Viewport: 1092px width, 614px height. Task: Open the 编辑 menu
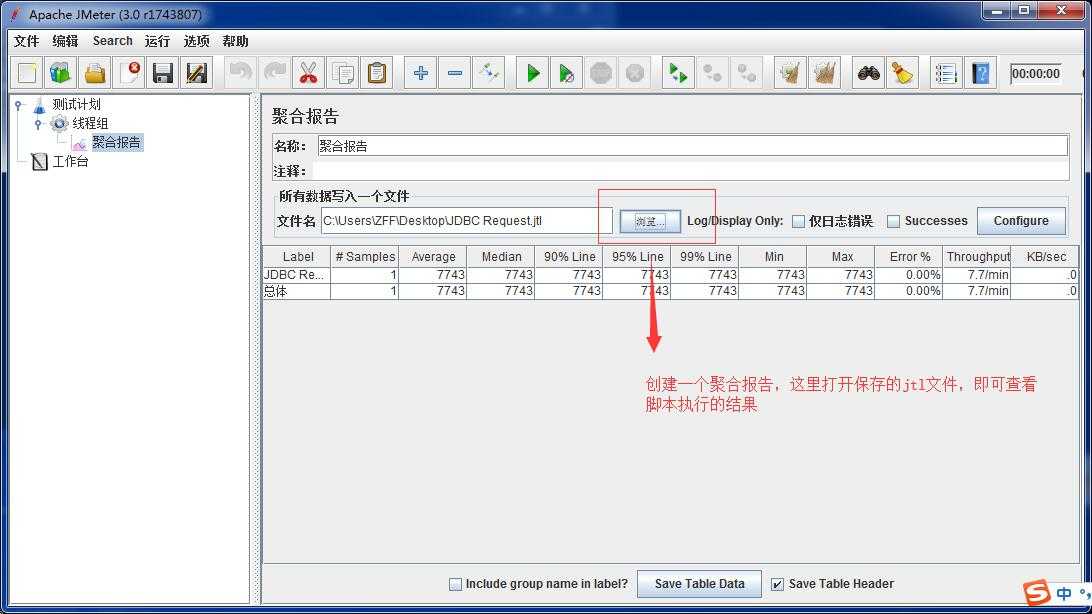click(x=65, y=41)
